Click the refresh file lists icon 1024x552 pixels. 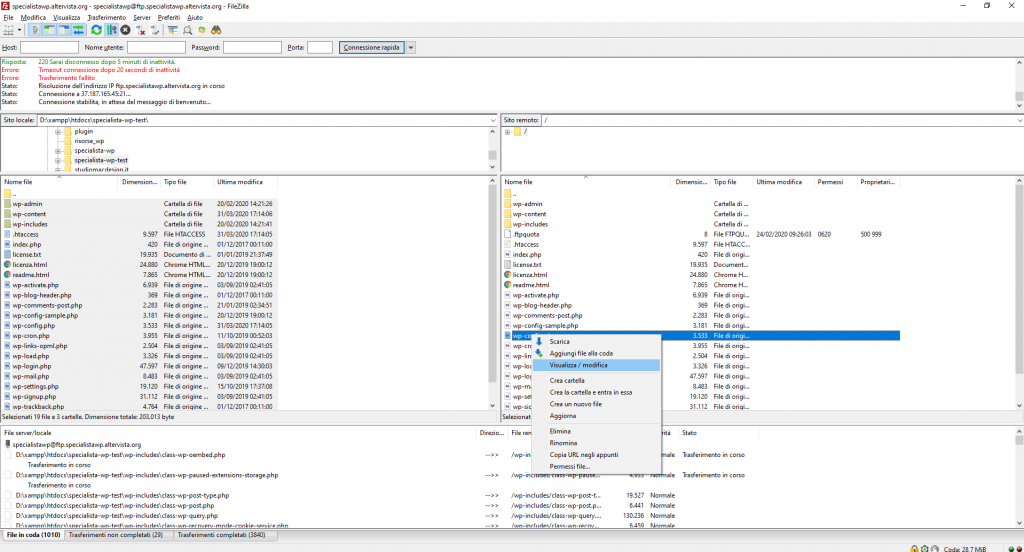(x=96, y=31)
